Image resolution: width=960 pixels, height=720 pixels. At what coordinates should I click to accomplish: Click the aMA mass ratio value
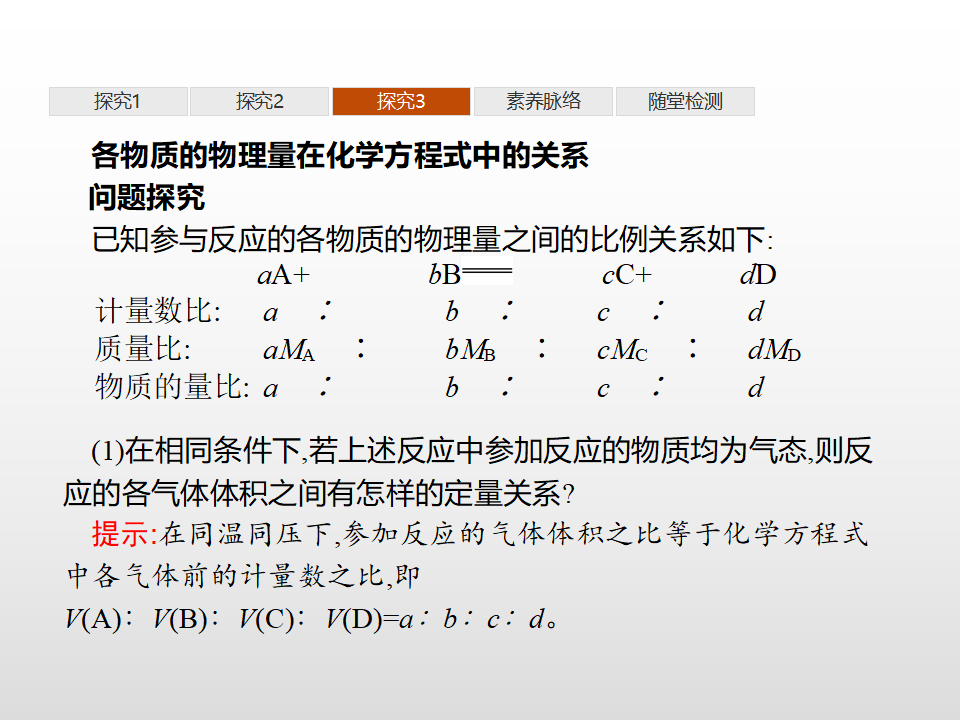tap(289, 350)
